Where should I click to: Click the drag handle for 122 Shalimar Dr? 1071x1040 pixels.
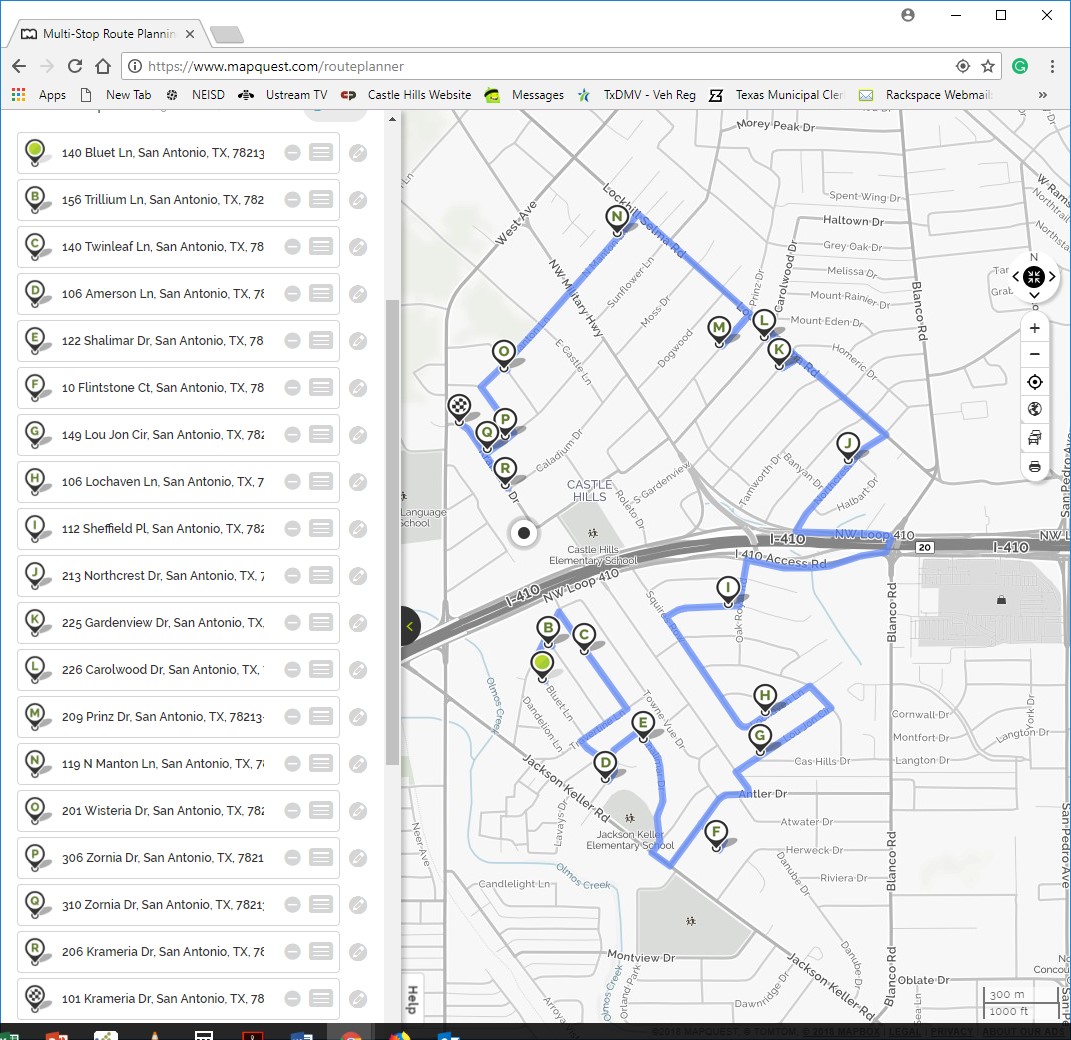[320, 341]
